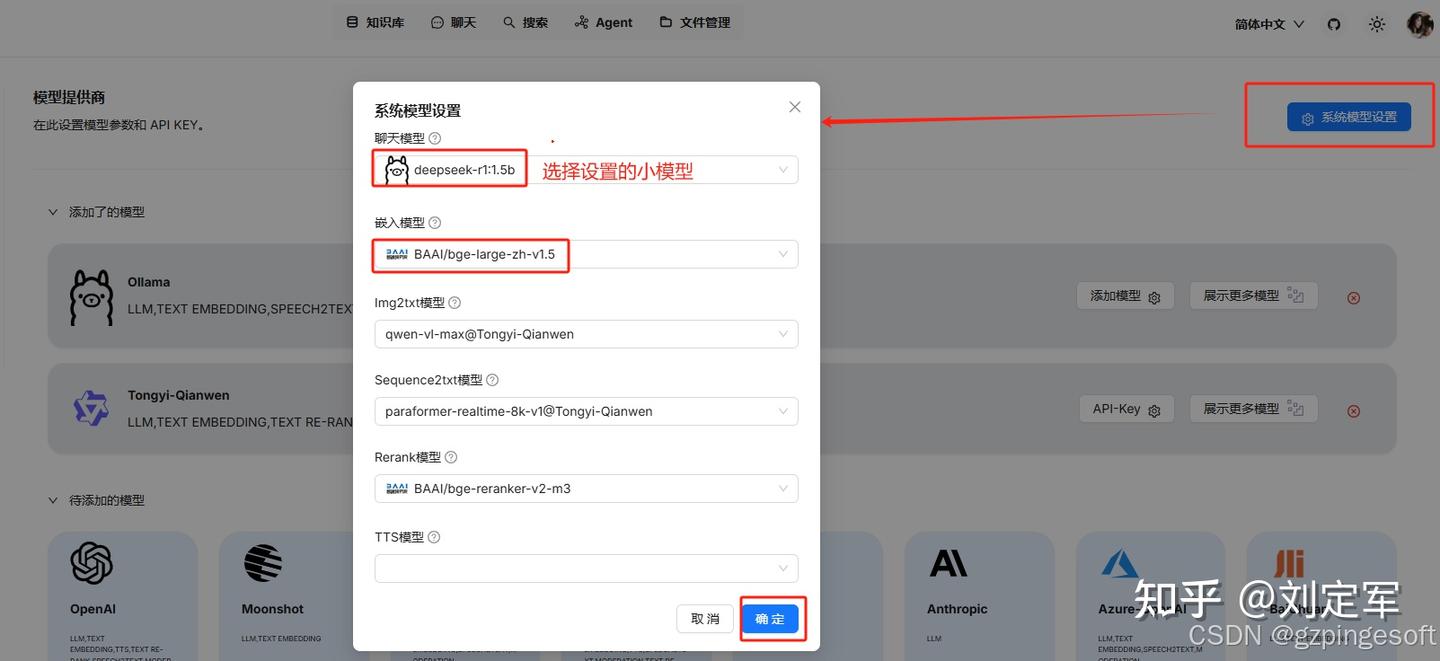The height and width of the screenshot is (661, 1440).
Task: Open the GitHub icon link
Action: coord(1333,24)
